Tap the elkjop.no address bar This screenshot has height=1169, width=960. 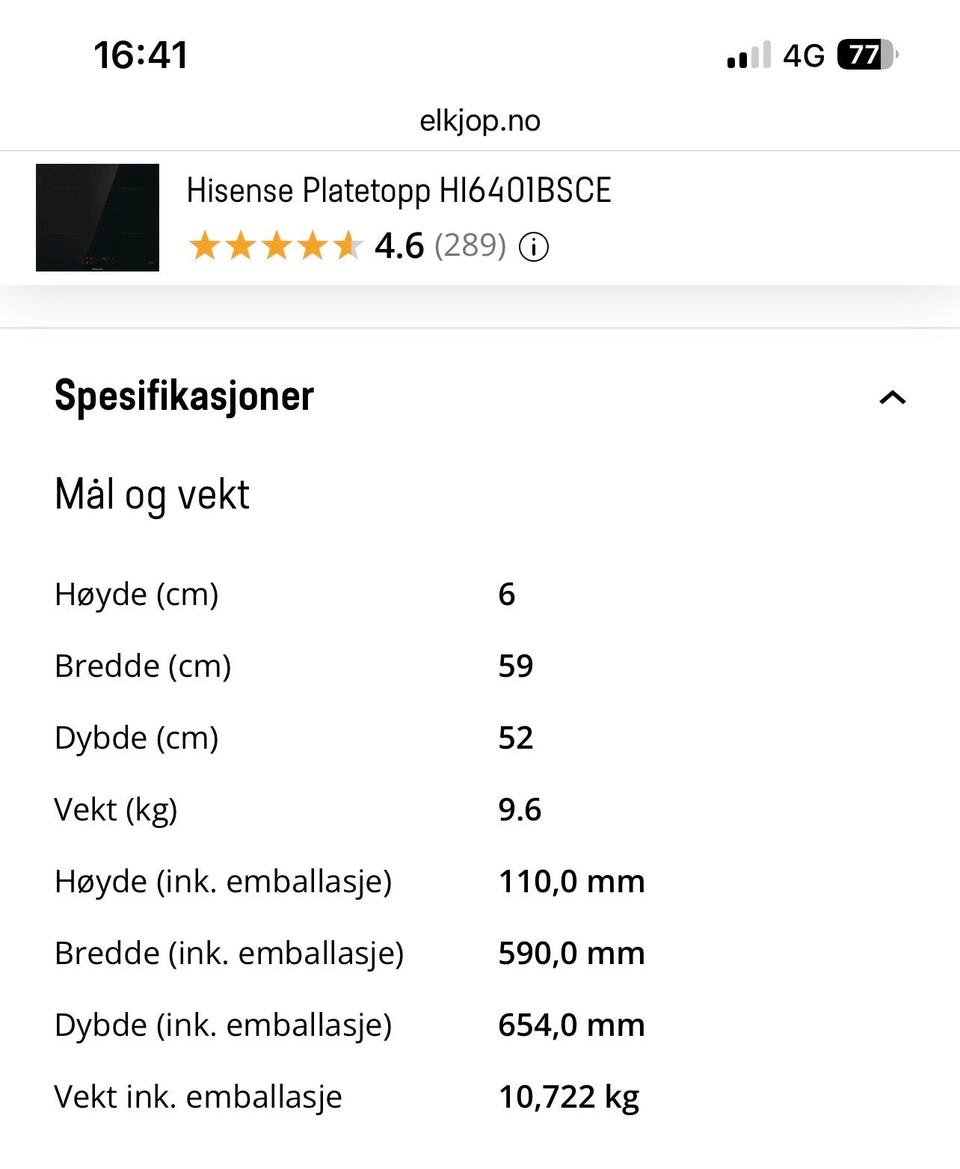coord(480,121)
